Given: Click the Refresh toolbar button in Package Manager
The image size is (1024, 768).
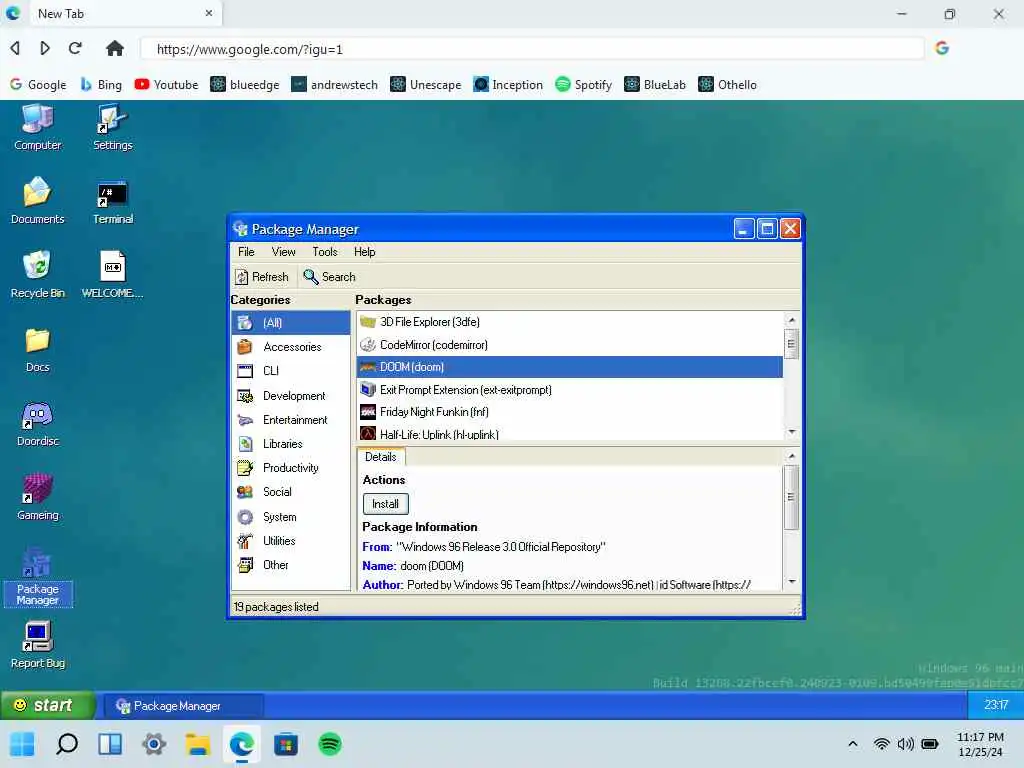Looking at the screenshot, I should click(x=262, y=277).
